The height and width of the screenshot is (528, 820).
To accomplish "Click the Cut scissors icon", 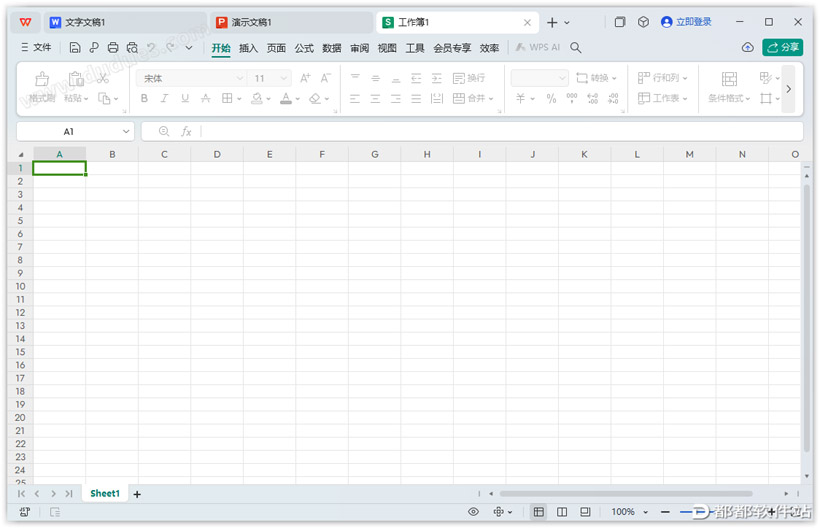I will [x=103, y=78].
